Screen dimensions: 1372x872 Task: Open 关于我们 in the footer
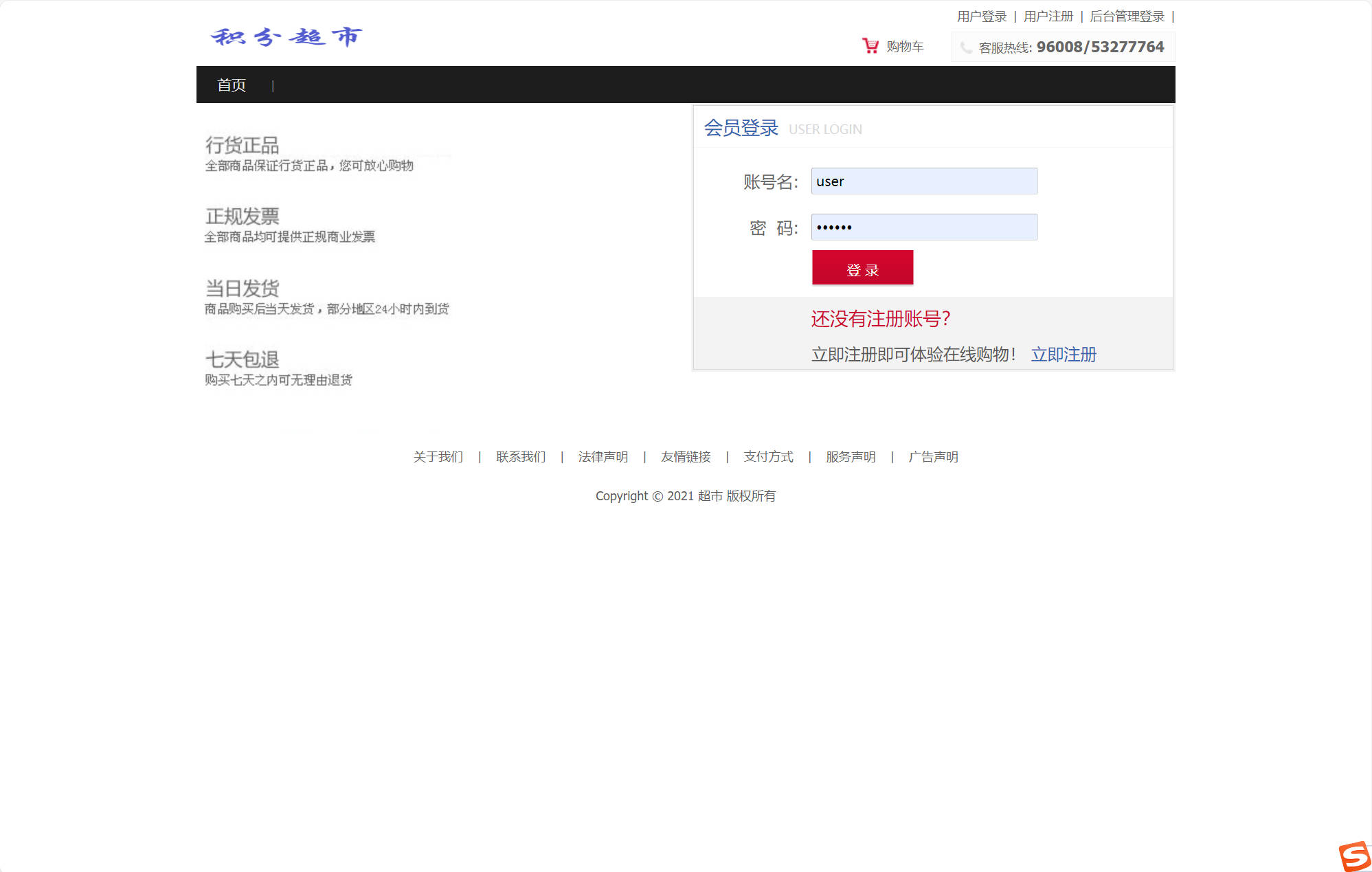(x=438, y=456)
